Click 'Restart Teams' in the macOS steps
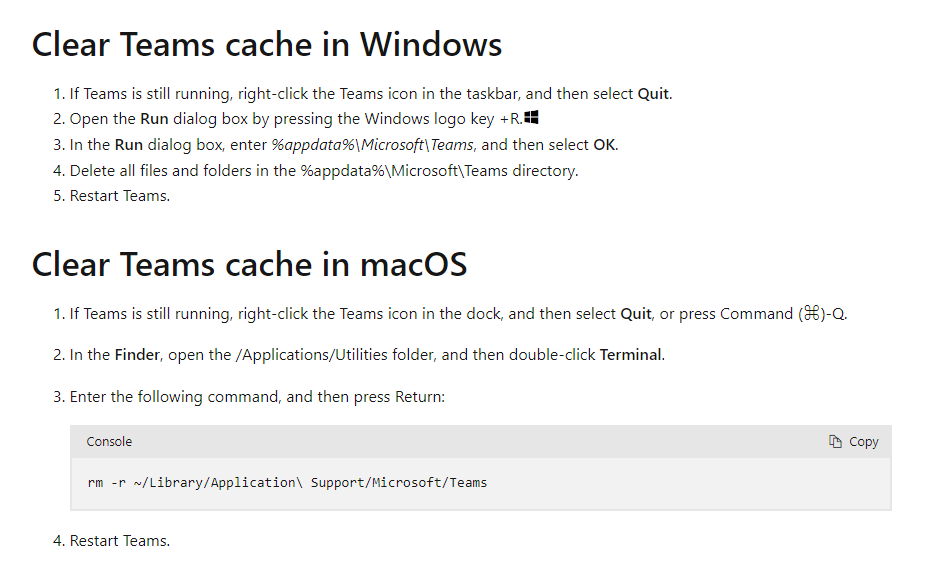 point(119,541)
